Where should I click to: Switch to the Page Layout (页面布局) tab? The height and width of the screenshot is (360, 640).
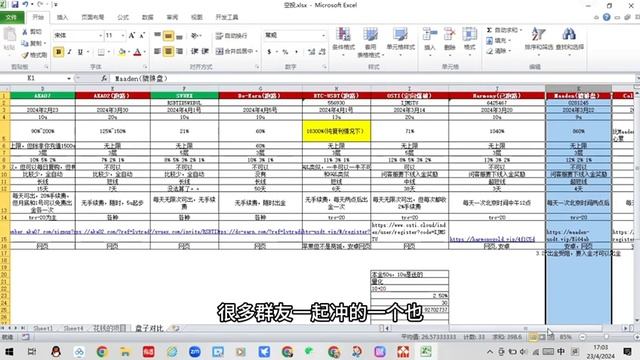click(x=93, y=17)
